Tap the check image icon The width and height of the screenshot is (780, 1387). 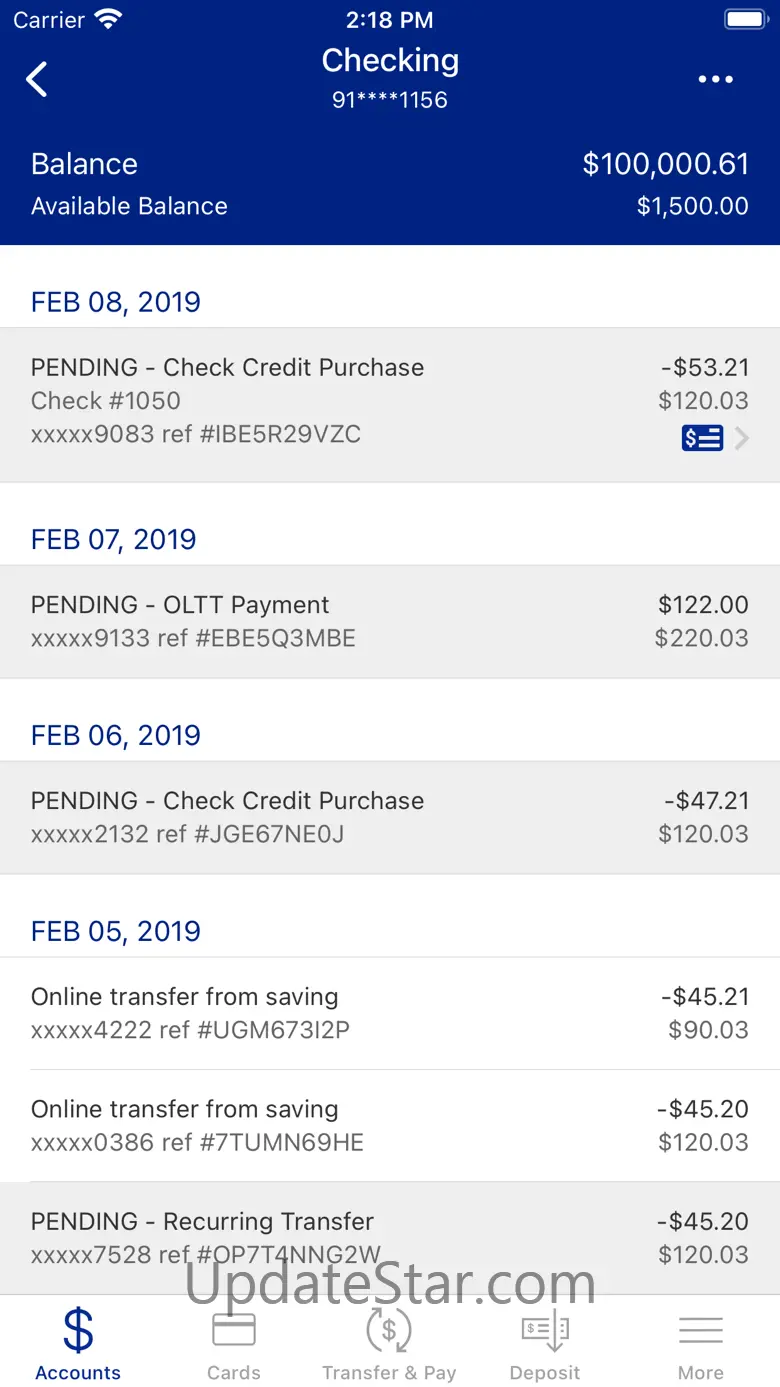tap(702, 438)
